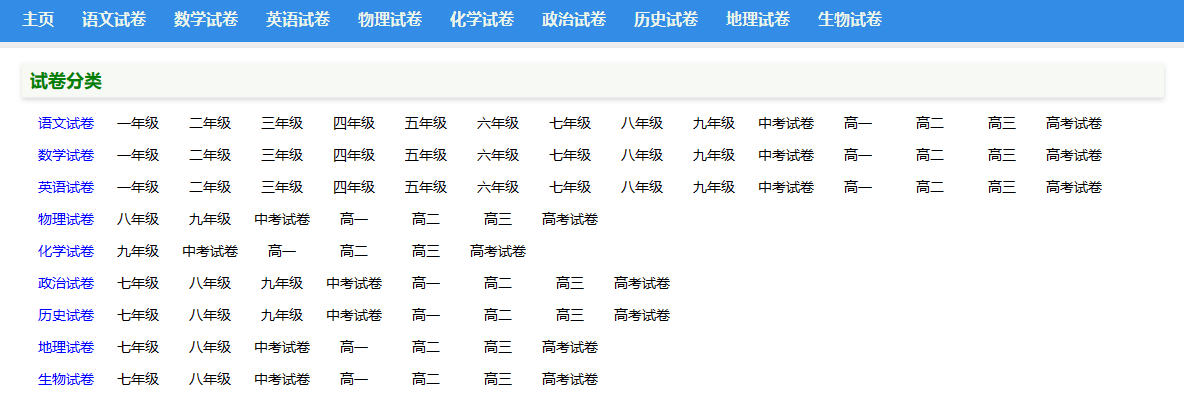Select 高考试卷 in the 政治试卷 row

642,284
